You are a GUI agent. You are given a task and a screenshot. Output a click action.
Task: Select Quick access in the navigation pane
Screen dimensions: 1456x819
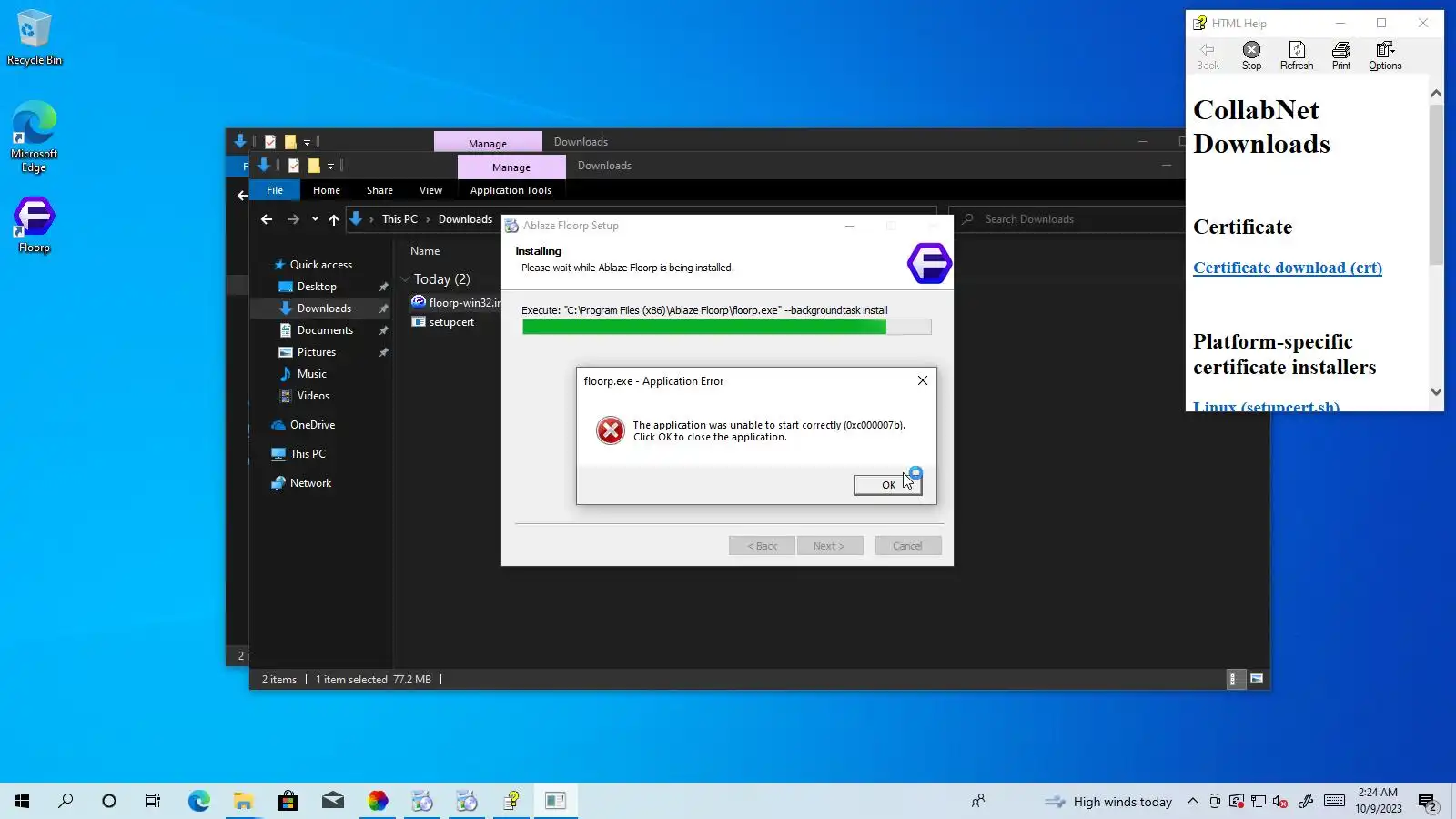click(x=320, y=265)
